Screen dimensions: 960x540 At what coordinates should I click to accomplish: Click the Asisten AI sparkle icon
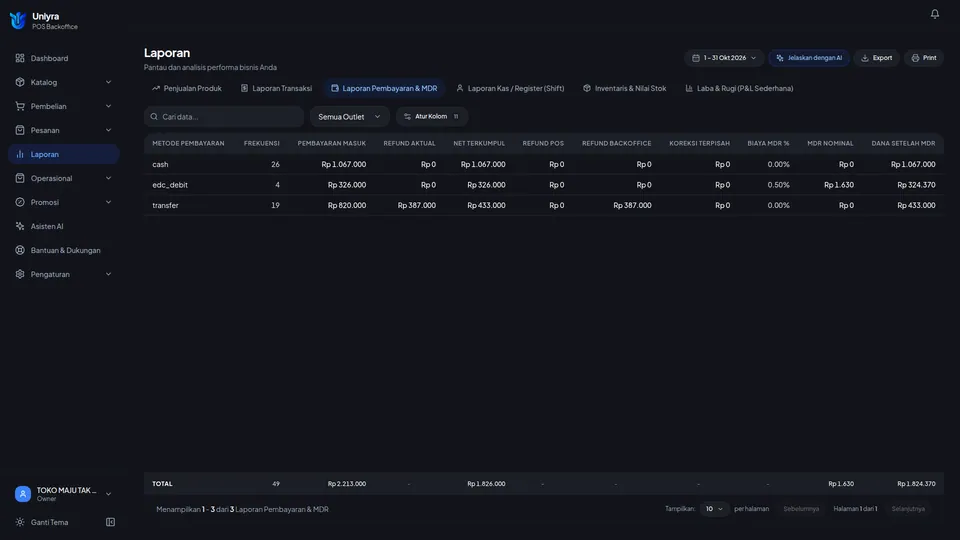(x=20, y=226)
